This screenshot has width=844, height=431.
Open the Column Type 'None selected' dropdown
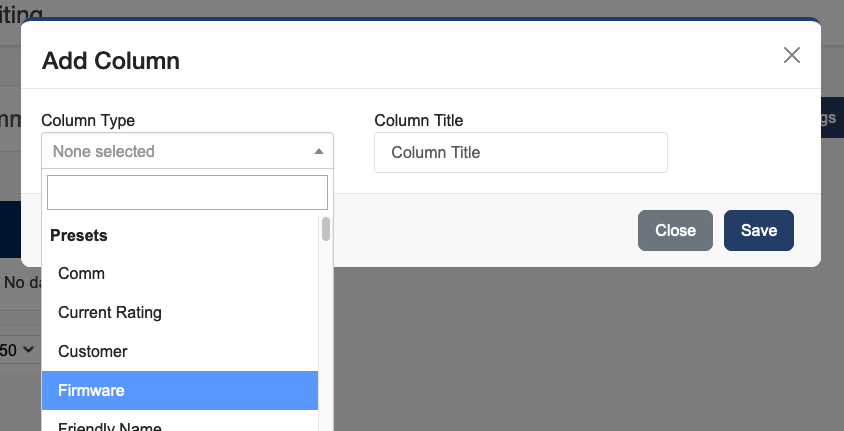pyautogui.click(x=187, y=152)
